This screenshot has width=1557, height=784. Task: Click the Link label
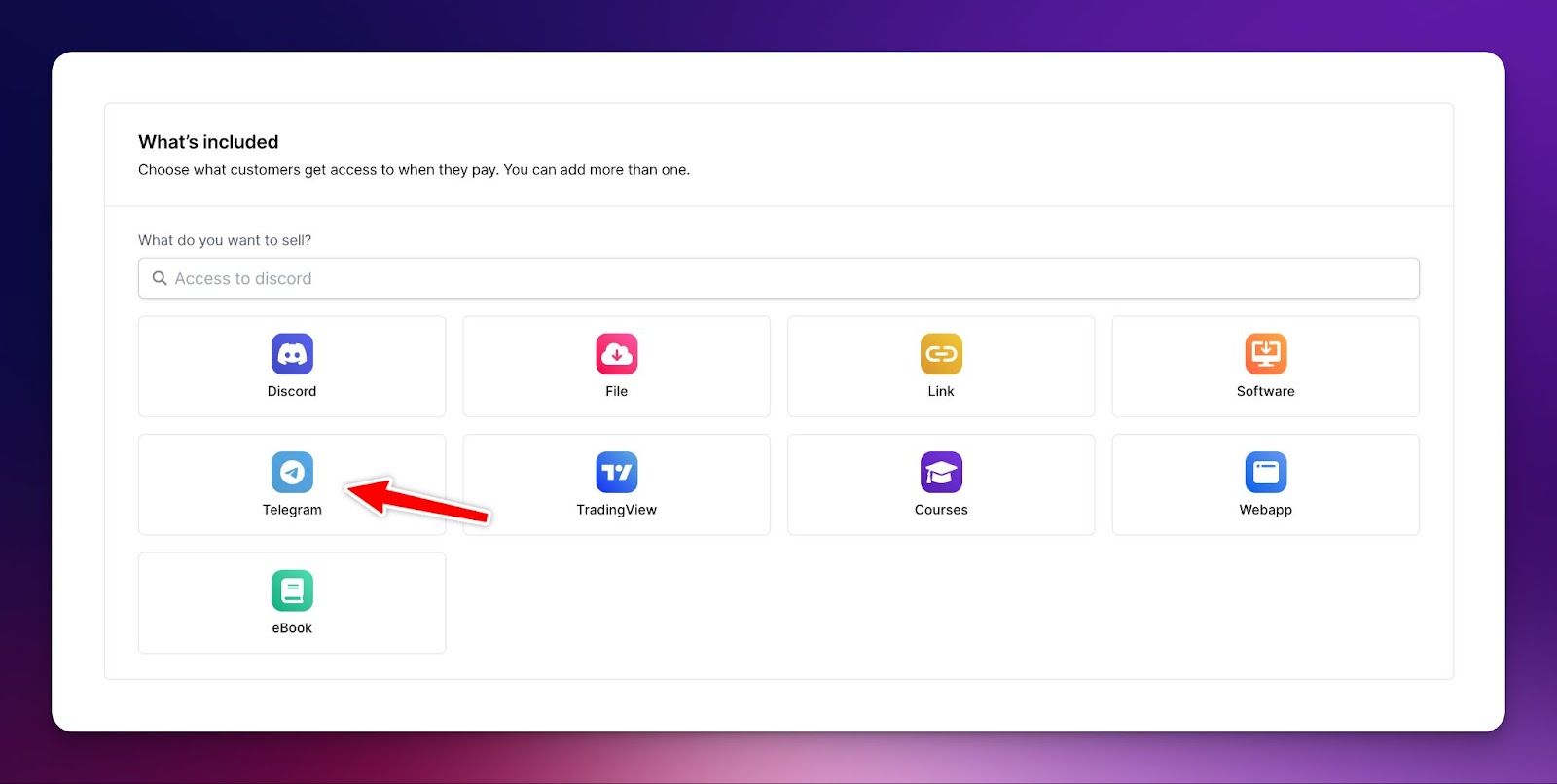941,391
